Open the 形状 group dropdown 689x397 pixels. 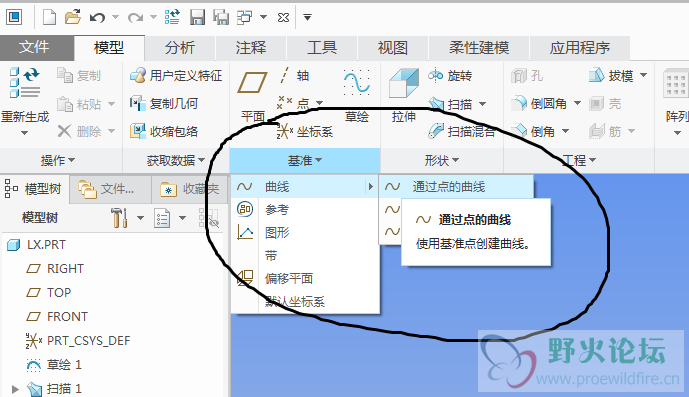[442, 160]
